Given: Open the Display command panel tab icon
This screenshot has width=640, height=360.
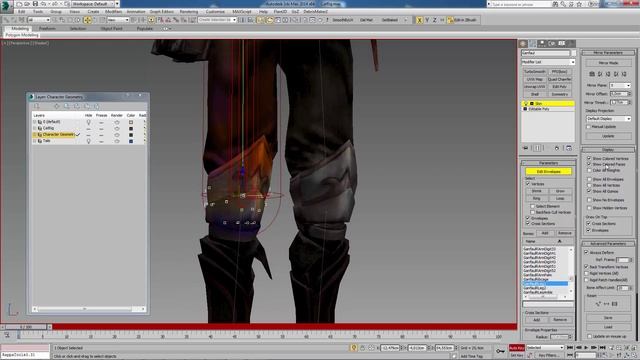Looking at the screenshot, I should coord(562,43).
